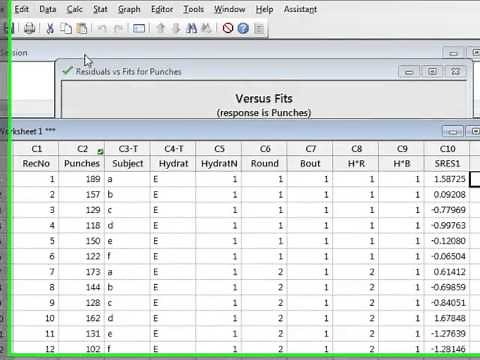Image resolution: width=480 pixels, height=360 pixels.
Task: Select the C5 column header
Action: (219, 149)
